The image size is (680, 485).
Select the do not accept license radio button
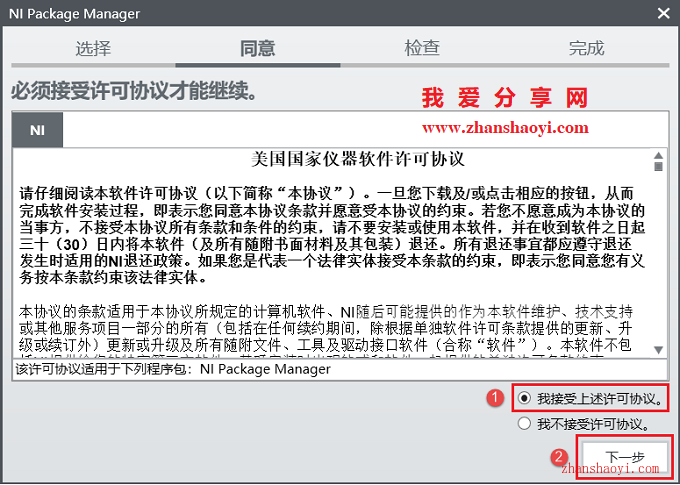pos(524,423)
